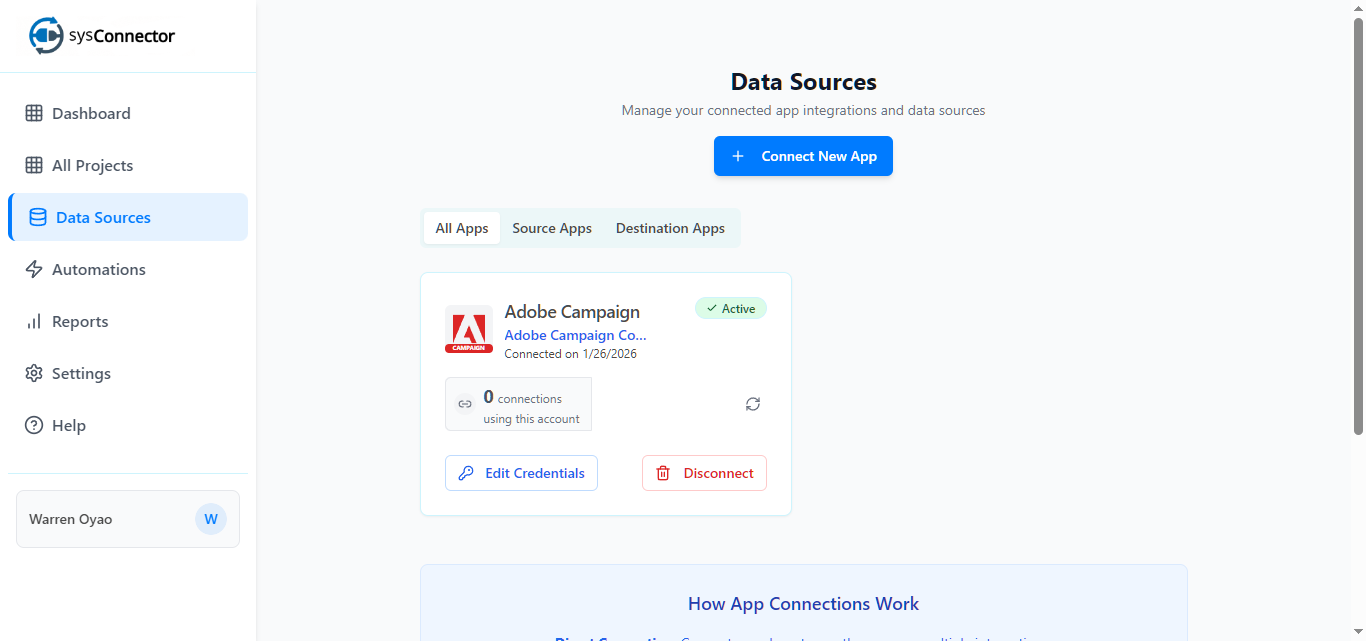Screen dimensions: 1366x641
Task: Go to All Projects
Action: (128, 165)
